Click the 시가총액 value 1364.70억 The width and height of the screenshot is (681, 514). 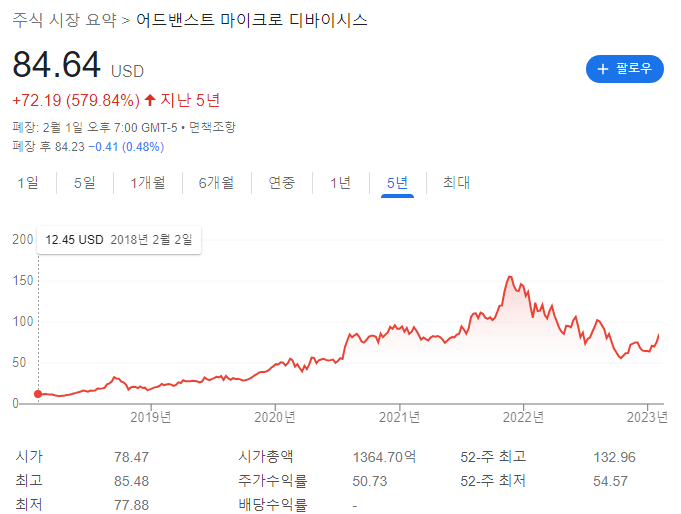pos(384,457)
